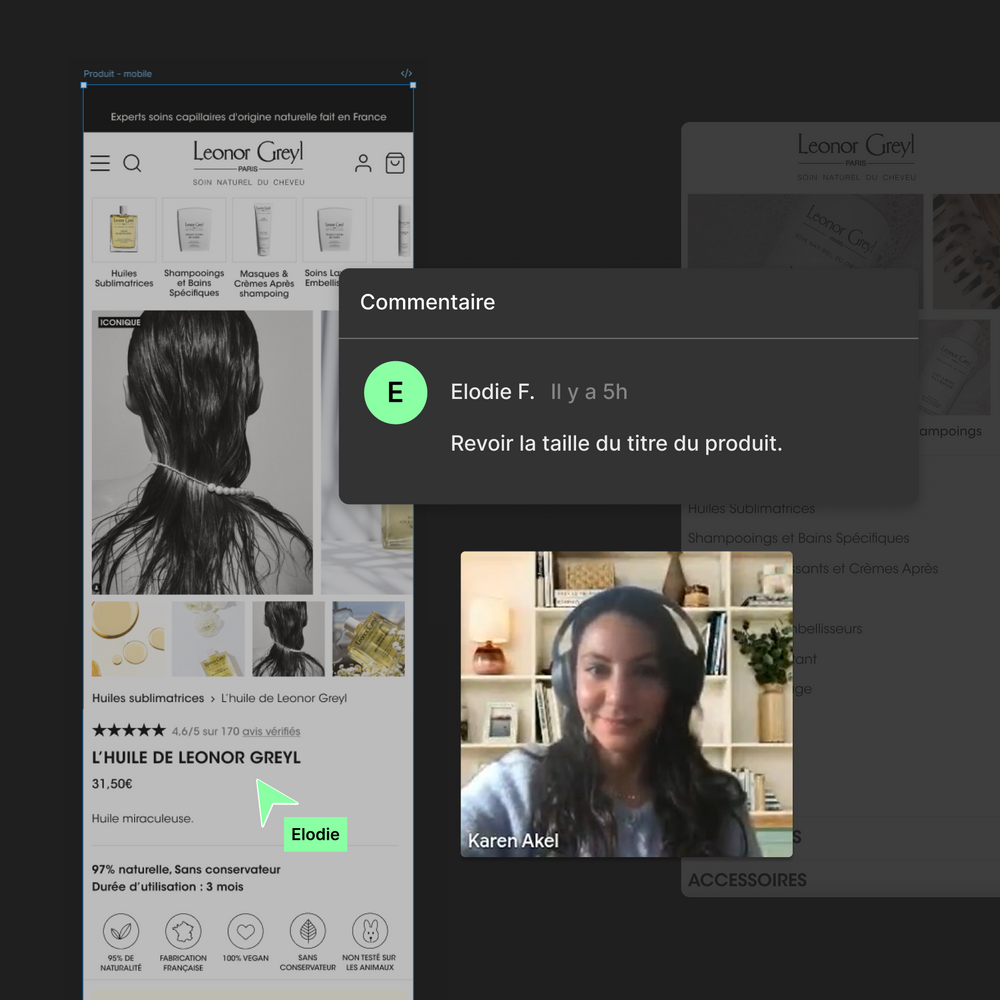Click the 100% Vegan heart icon
This screenshot has height=1000, width=1000.
point(245,931)
